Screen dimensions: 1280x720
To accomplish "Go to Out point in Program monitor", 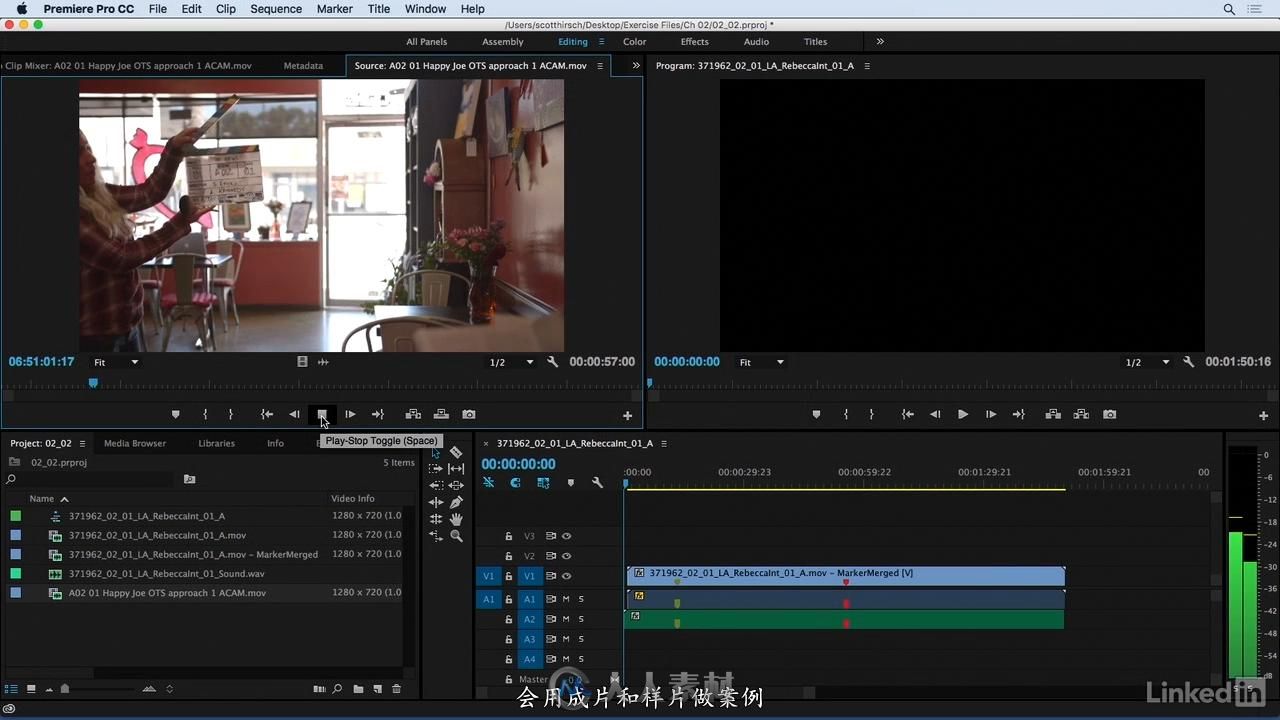I will (1018, 414).
